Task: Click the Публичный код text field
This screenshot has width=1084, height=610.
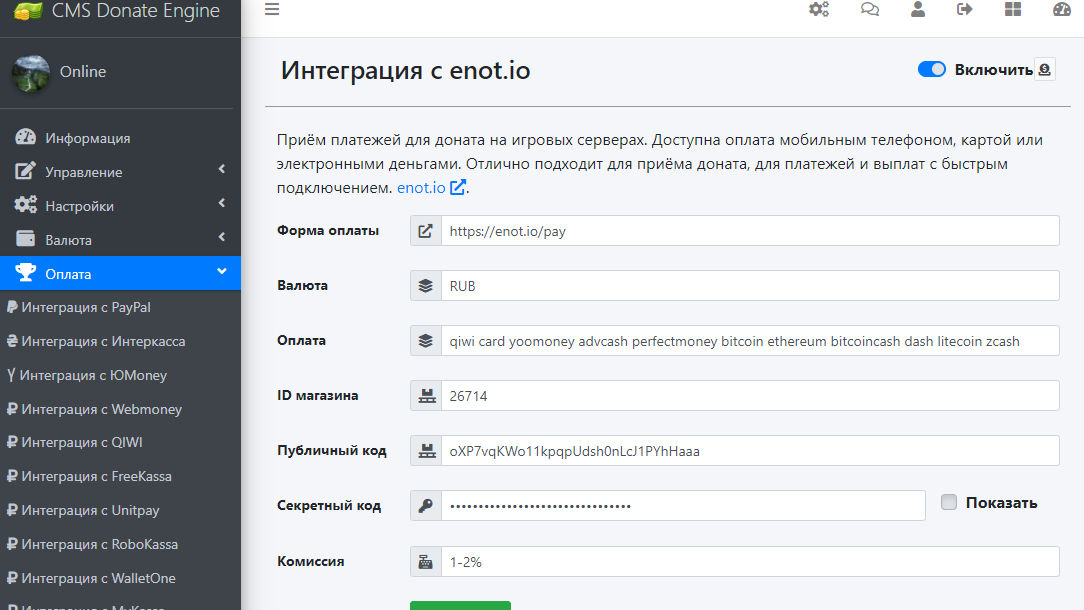Action: click(749, 451)
